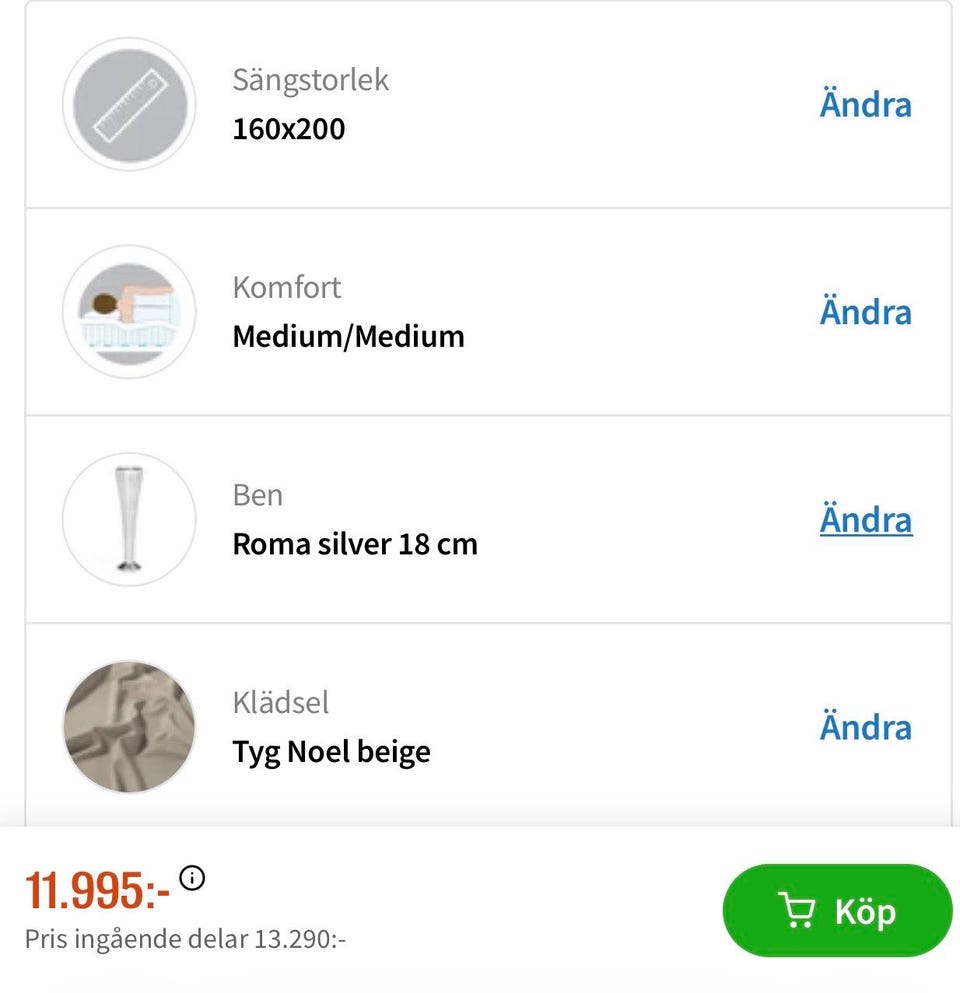Open the price info icon
Screen dimensions: 960x993
193,879
